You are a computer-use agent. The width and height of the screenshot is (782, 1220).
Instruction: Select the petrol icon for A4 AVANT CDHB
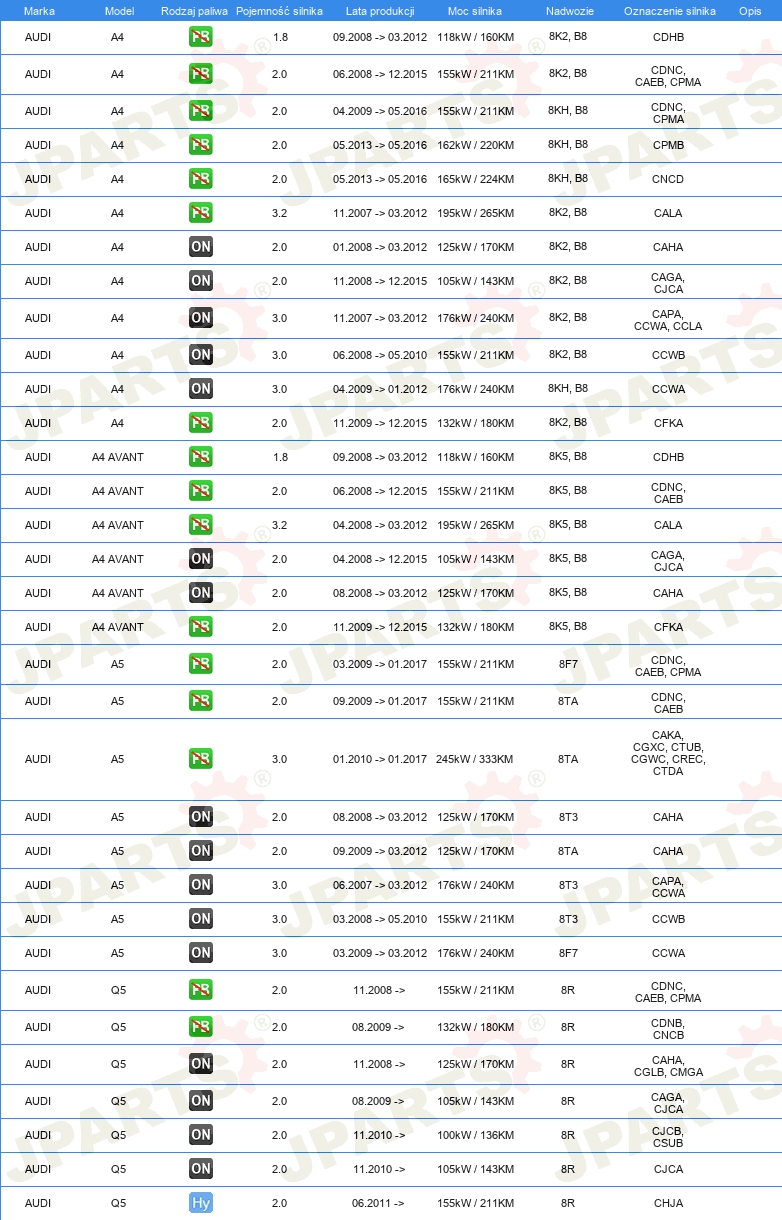coord(201,457)
